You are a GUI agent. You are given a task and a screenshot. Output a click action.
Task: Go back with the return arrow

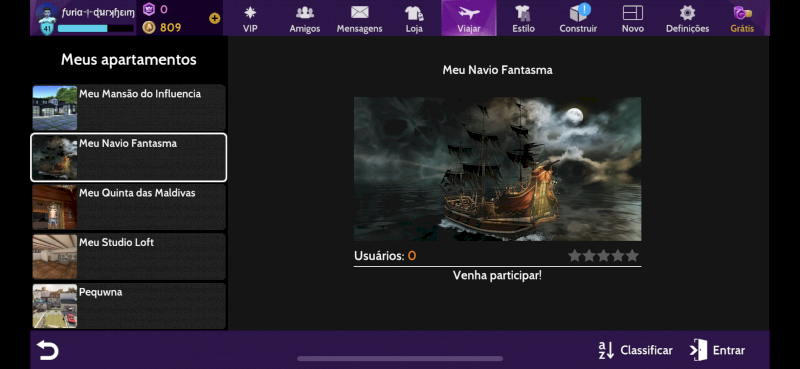(x=47, y=350)
